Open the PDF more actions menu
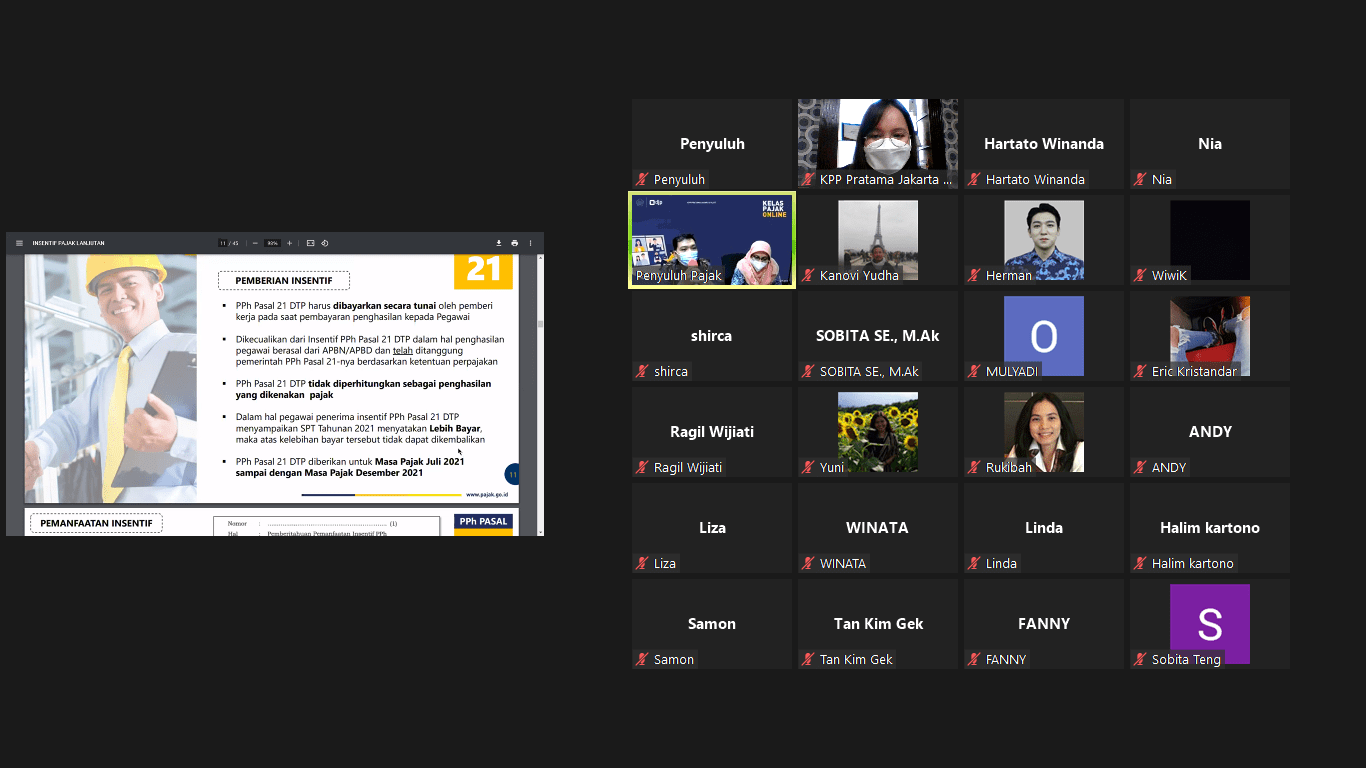 point(531,243)
